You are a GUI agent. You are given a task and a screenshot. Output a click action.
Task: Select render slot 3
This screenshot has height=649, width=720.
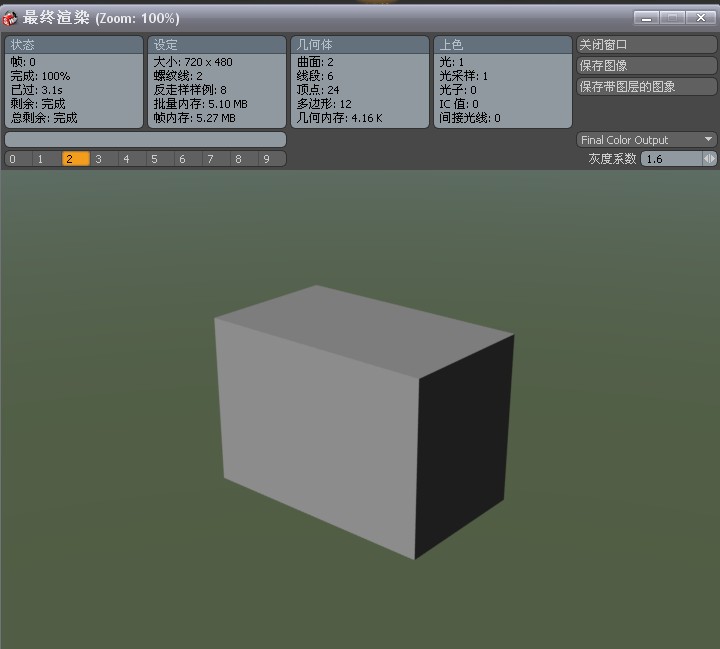[103, 159]
